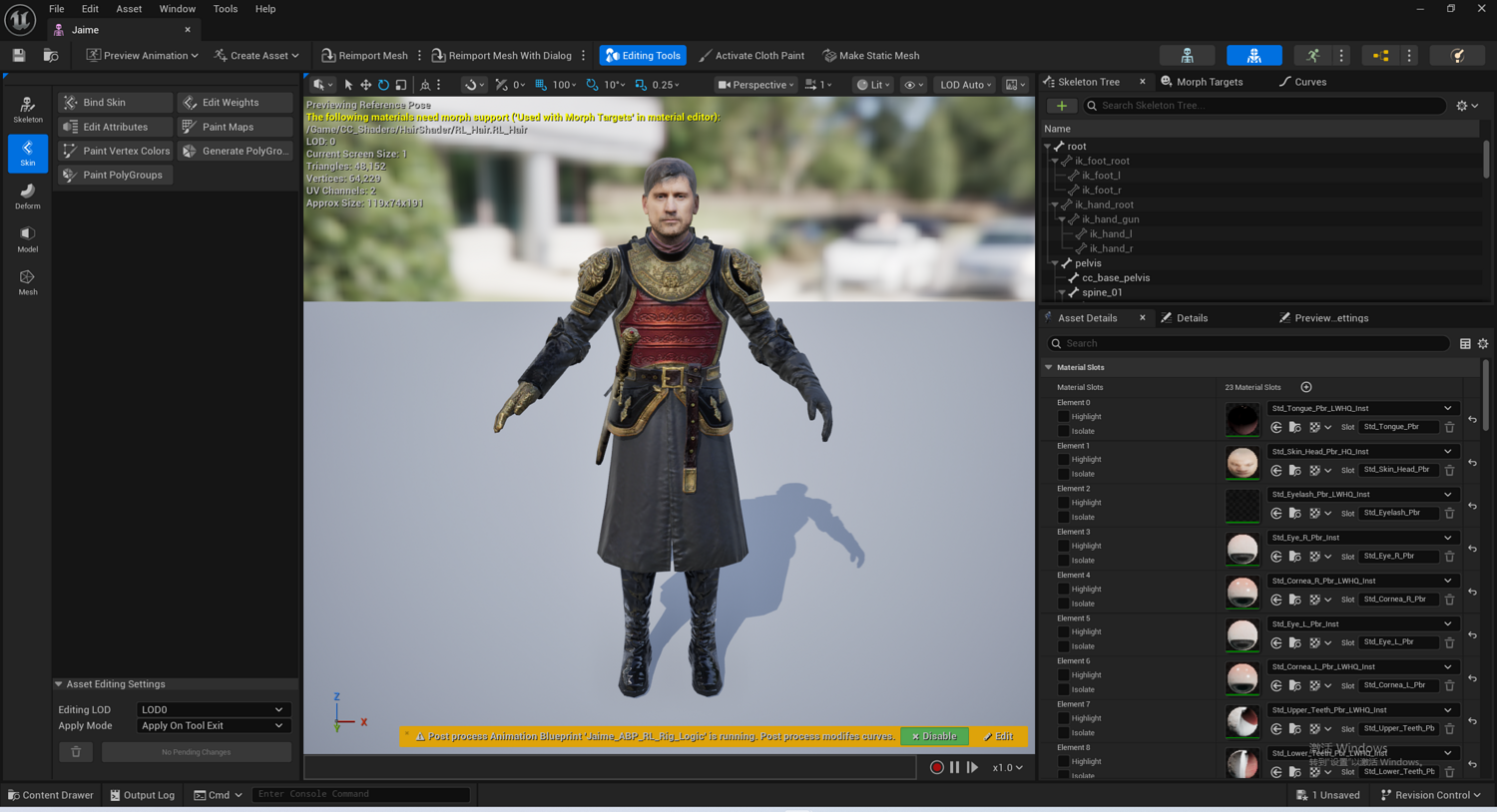Switch to the Curves tab
The image size is (1497, 812).
pyautogui.click(x=1303, y=82)
